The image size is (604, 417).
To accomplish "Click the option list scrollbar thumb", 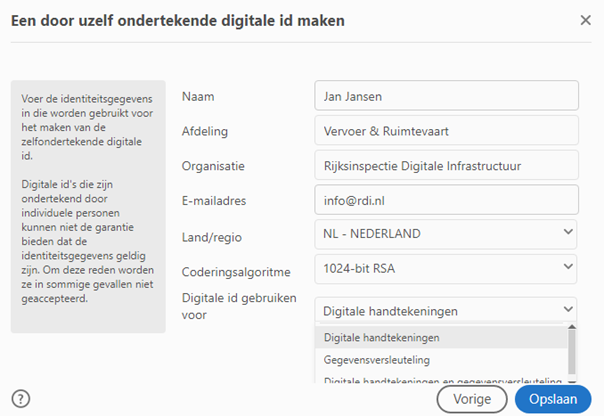I will (572, 352).
